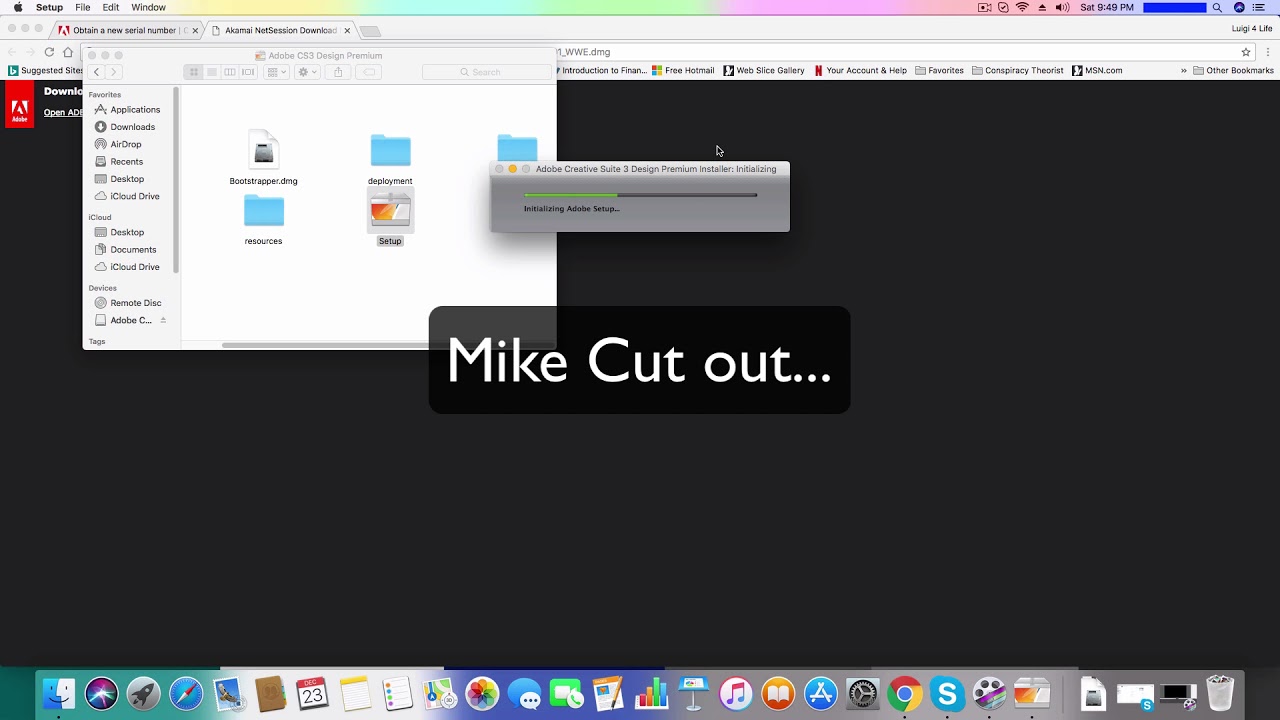Open Spotlight search in menu bar
The height and width of the screenshot is (720, 1280).
[1217, 7]
